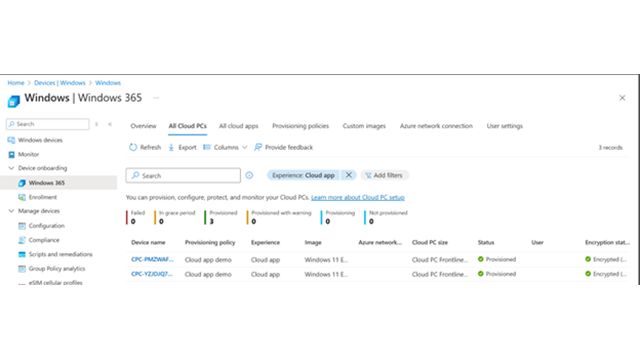Switch to the Overview tab
Image resolution: width=640 pixels, height=360 pixels.
(x=143, y=126)
